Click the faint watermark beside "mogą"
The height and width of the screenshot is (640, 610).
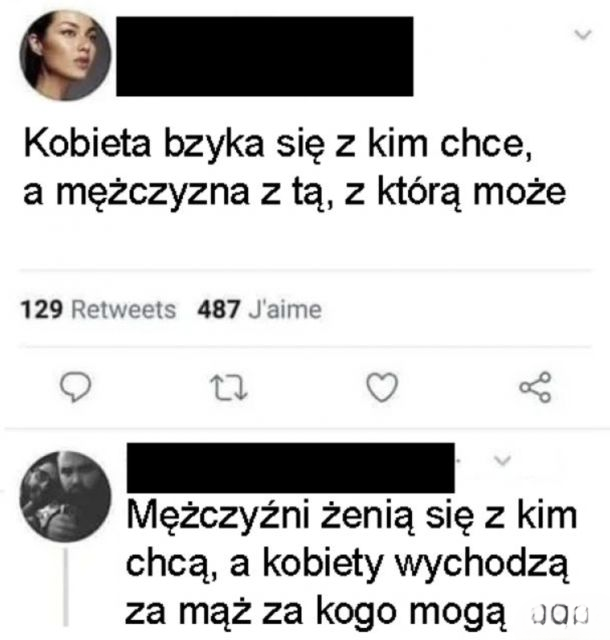point(560,615)
